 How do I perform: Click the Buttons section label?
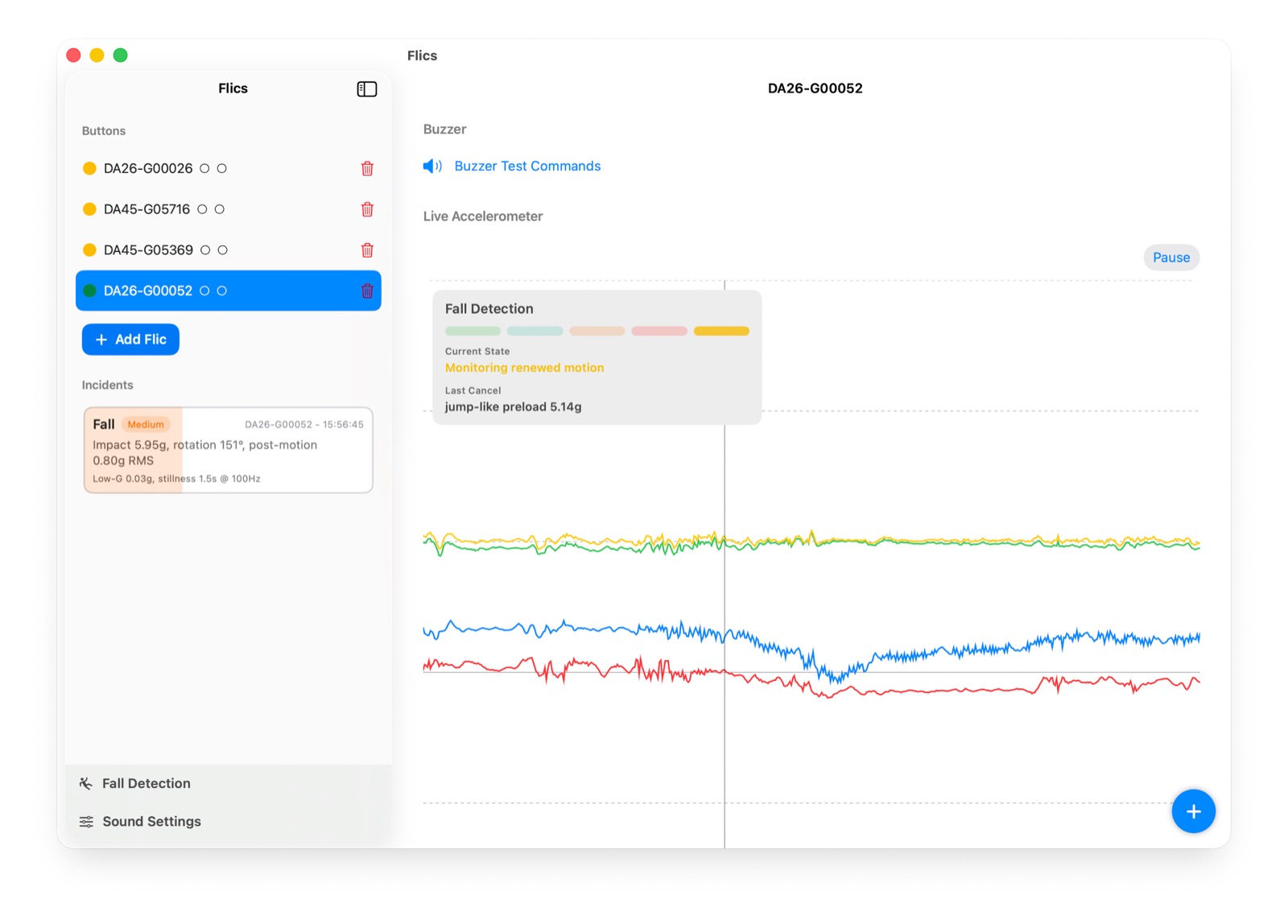[x=103, y=131]
